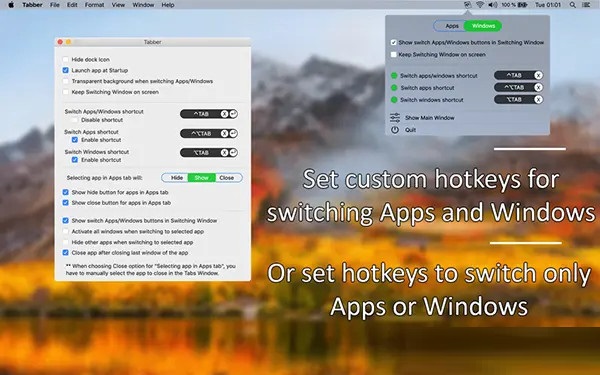
Task: Clear Switch Apps/Windows shortcut in main window
Action: (224, 114)
